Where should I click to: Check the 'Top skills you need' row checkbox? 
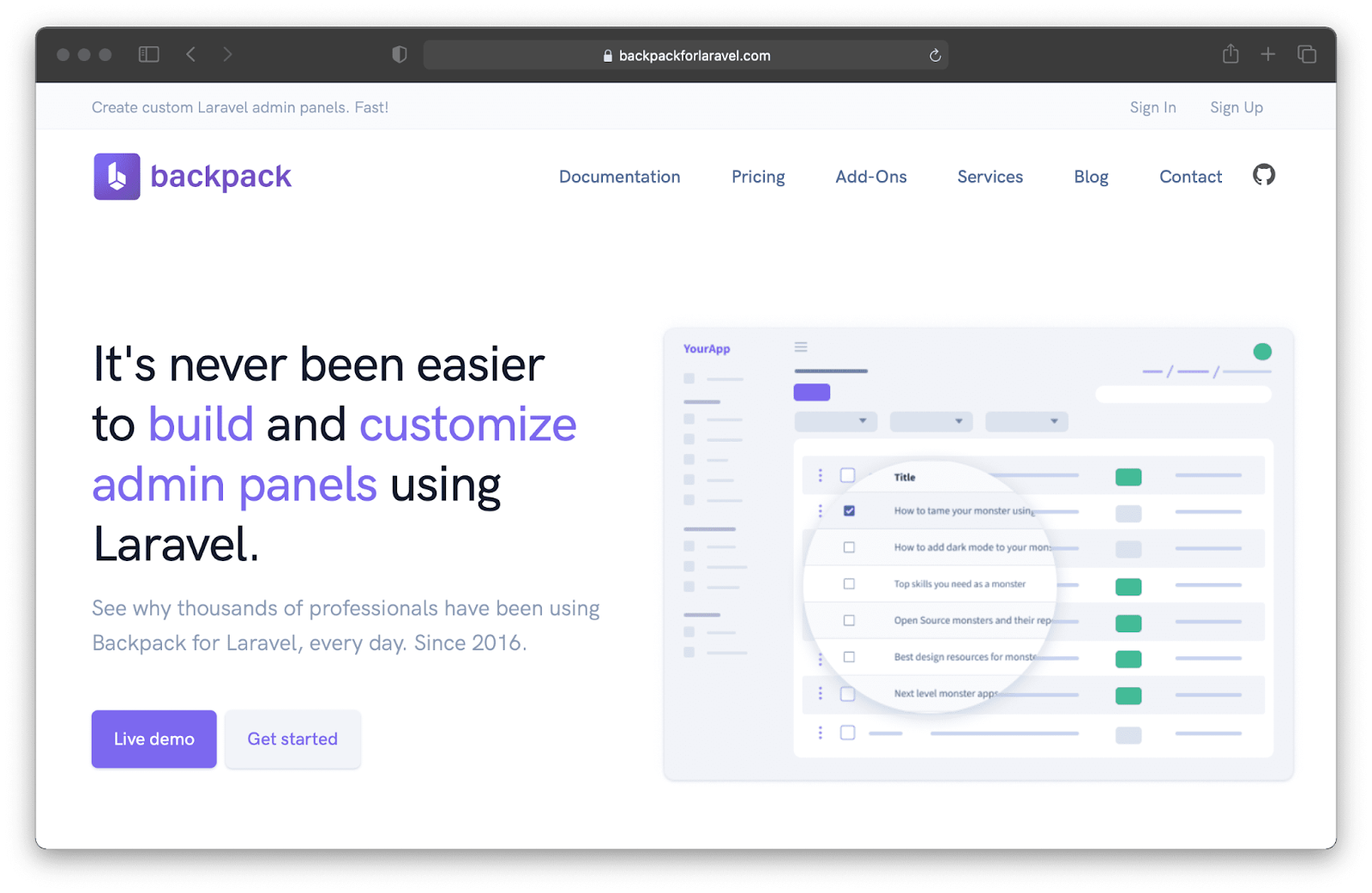[849, 584]
